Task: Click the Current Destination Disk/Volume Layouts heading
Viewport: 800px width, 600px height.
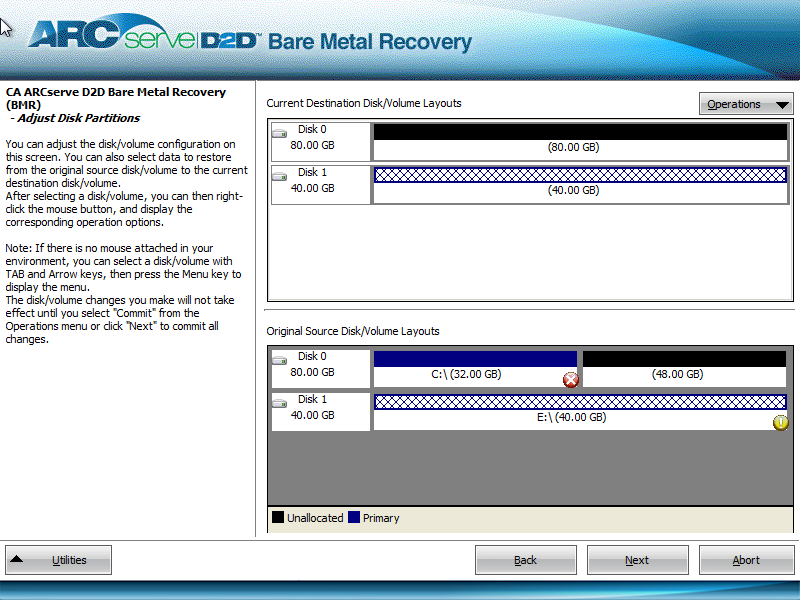Action: [364, 103]
